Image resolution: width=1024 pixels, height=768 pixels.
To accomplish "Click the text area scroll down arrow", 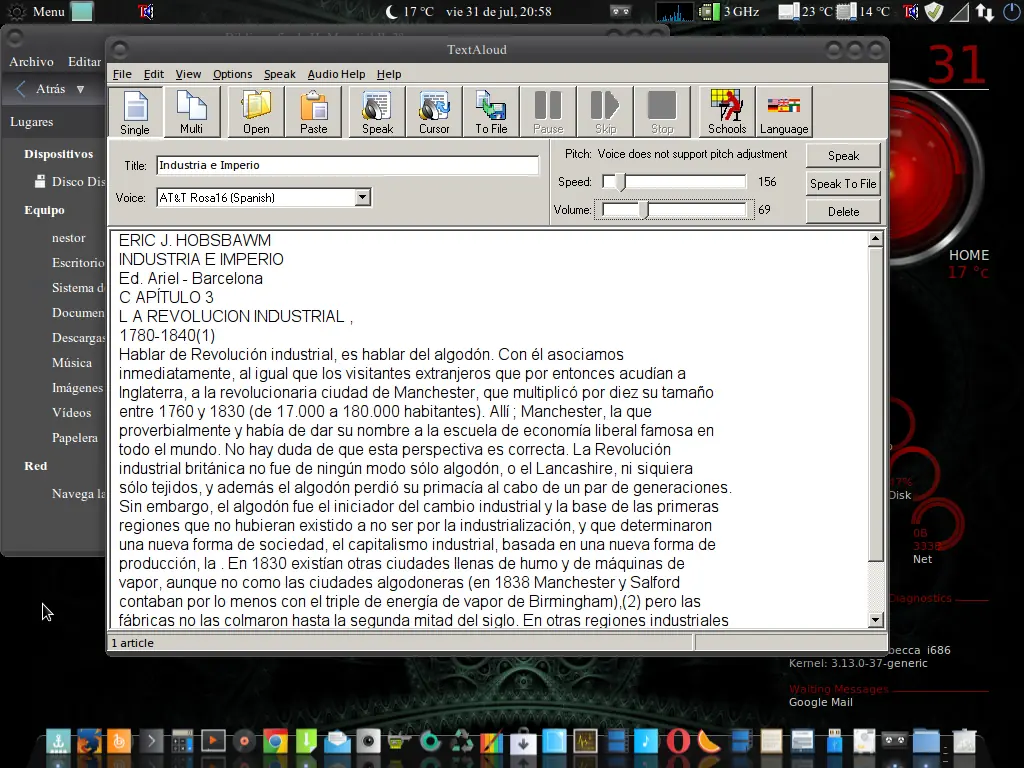I will pyautogui.click(x=875, y=619).
